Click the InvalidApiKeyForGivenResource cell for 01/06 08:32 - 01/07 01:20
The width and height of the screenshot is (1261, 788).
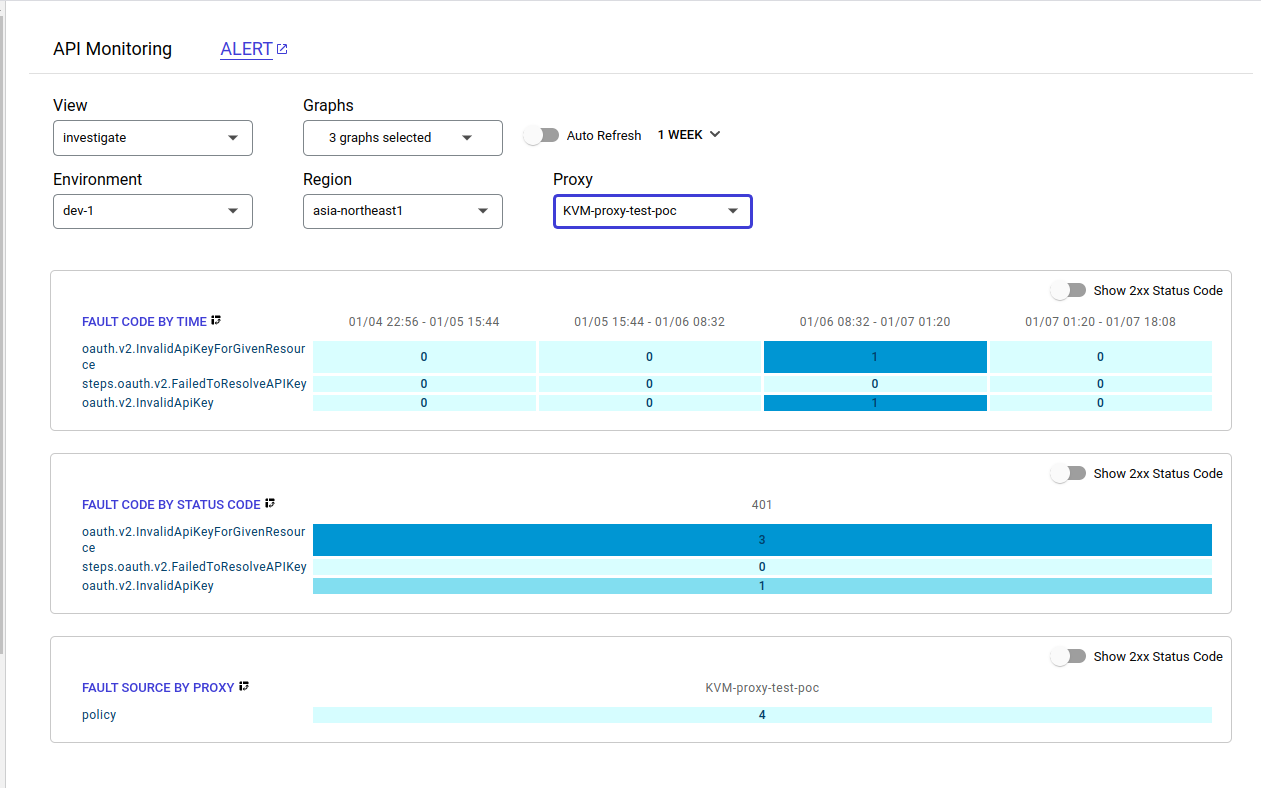coord(875,357)
